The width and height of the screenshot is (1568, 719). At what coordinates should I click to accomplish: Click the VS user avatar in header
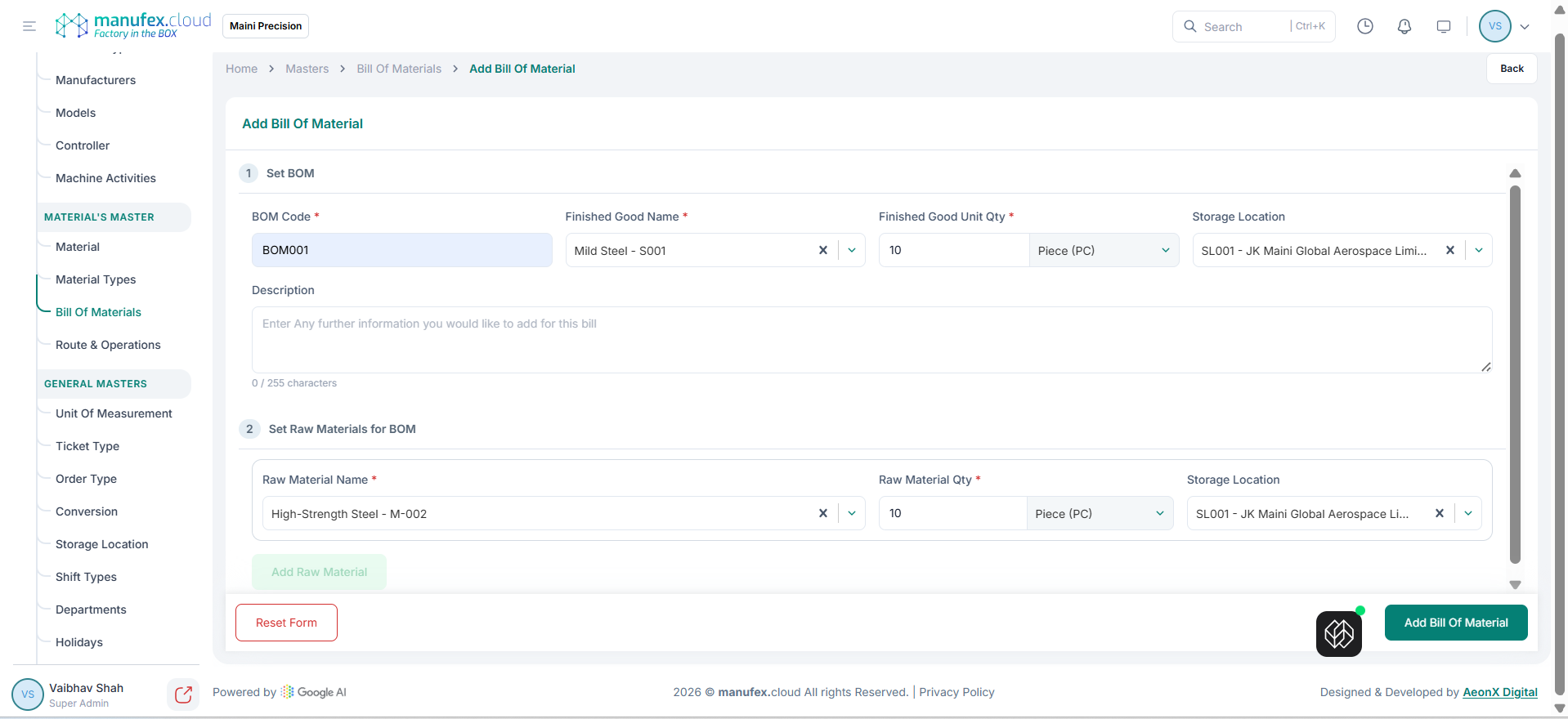[x=1495, y=26]
